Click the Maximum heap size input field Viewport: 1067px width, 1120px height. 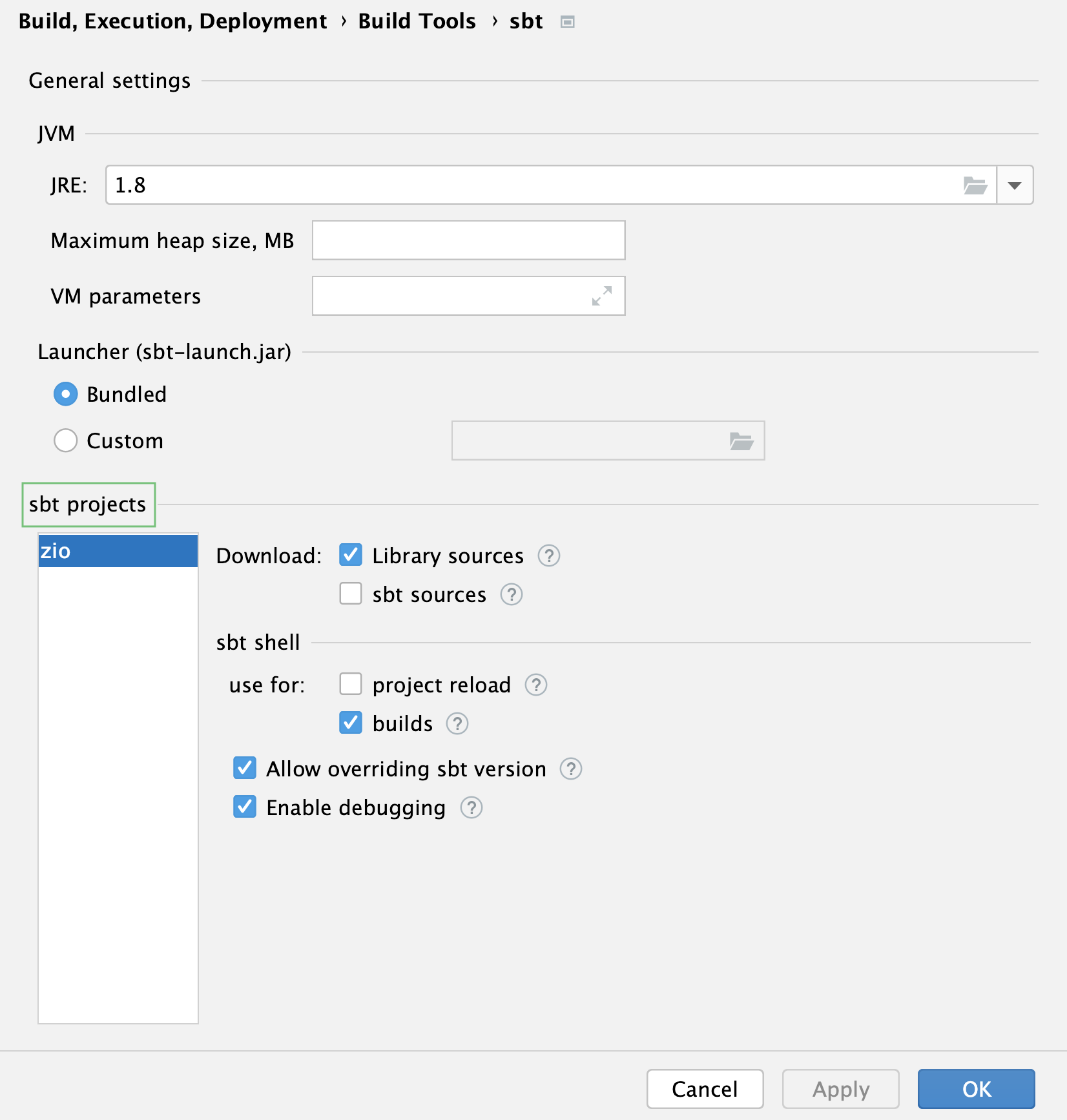tap(468, 240)
